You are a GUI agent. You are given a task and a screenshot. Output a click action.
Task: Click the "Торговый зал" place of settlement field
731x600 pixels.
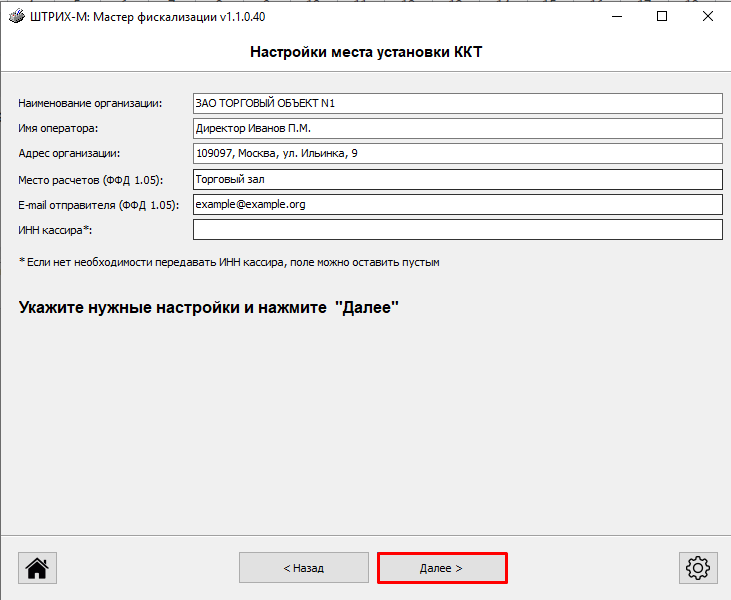tap(457, 179)
